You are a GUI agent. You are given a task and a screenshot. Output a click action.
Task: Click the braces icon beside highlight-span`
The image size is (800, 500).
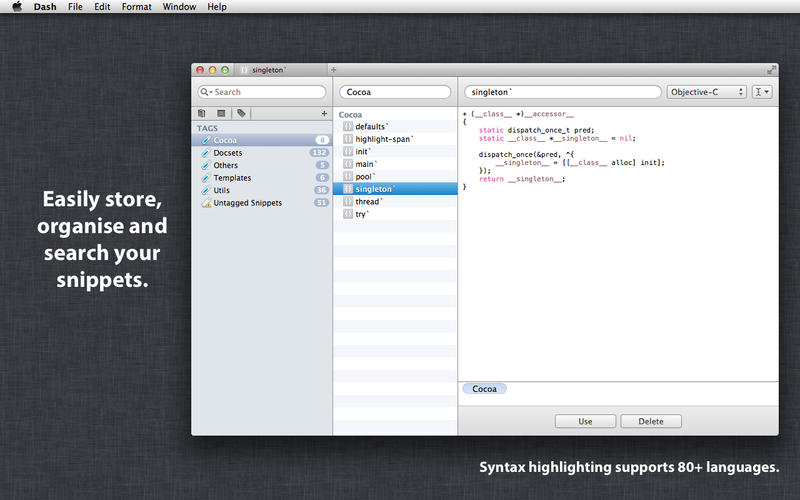[347, 139]
